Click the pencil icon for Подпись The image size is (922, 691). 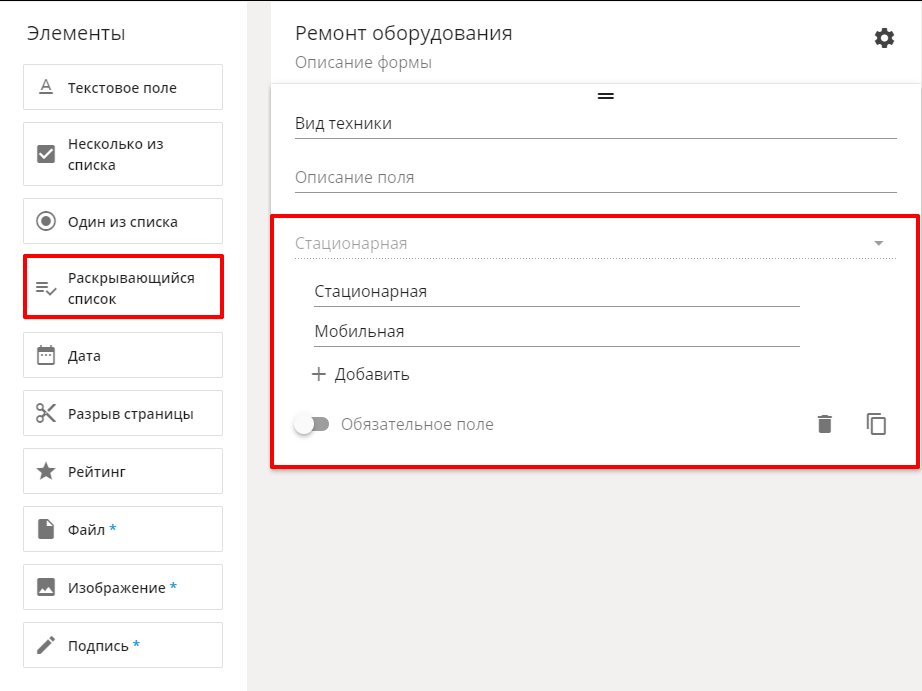[x=46, y=645]
